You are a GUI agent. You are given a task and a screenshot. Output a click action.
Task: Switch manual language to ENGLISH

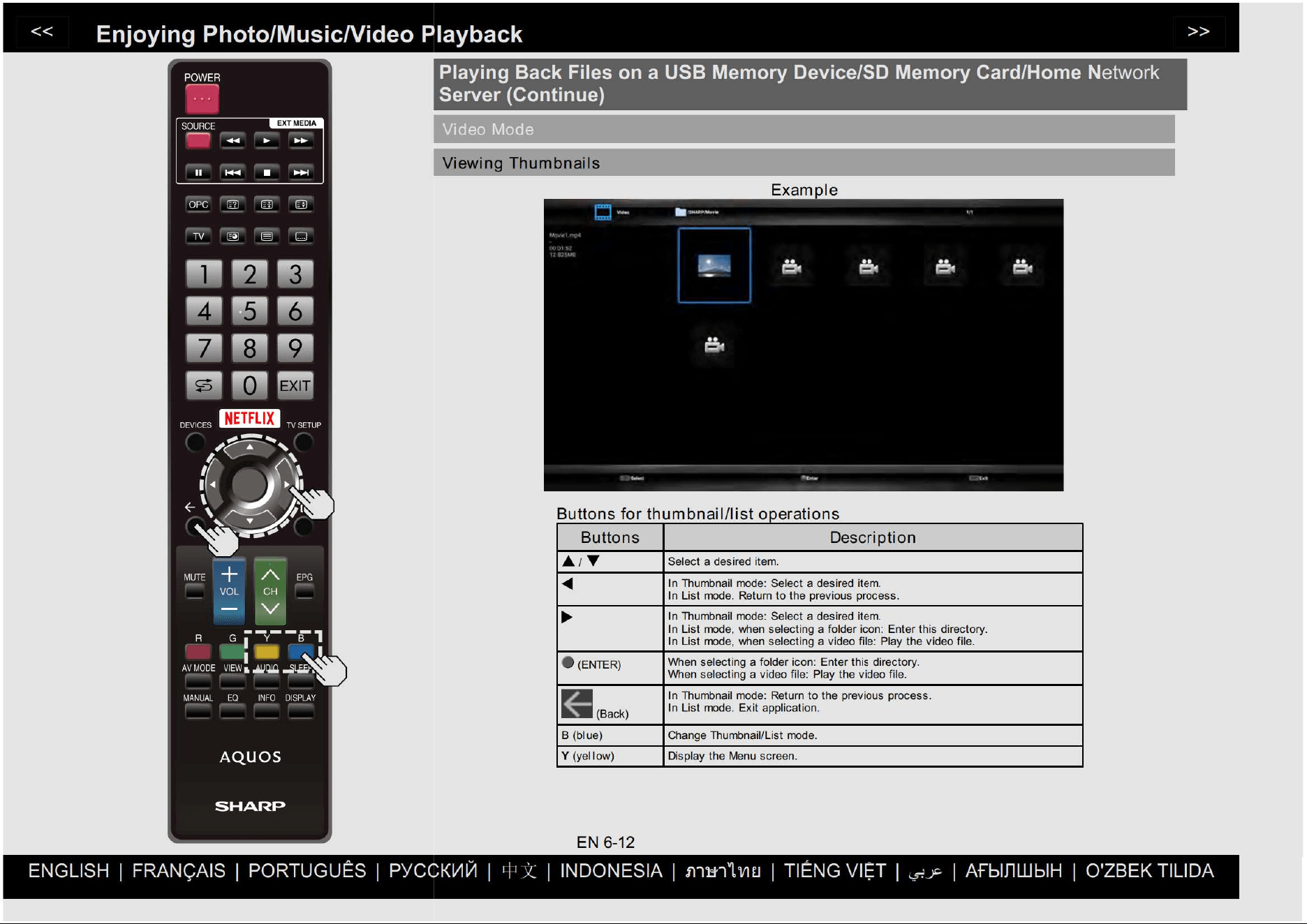coord(68,871)
